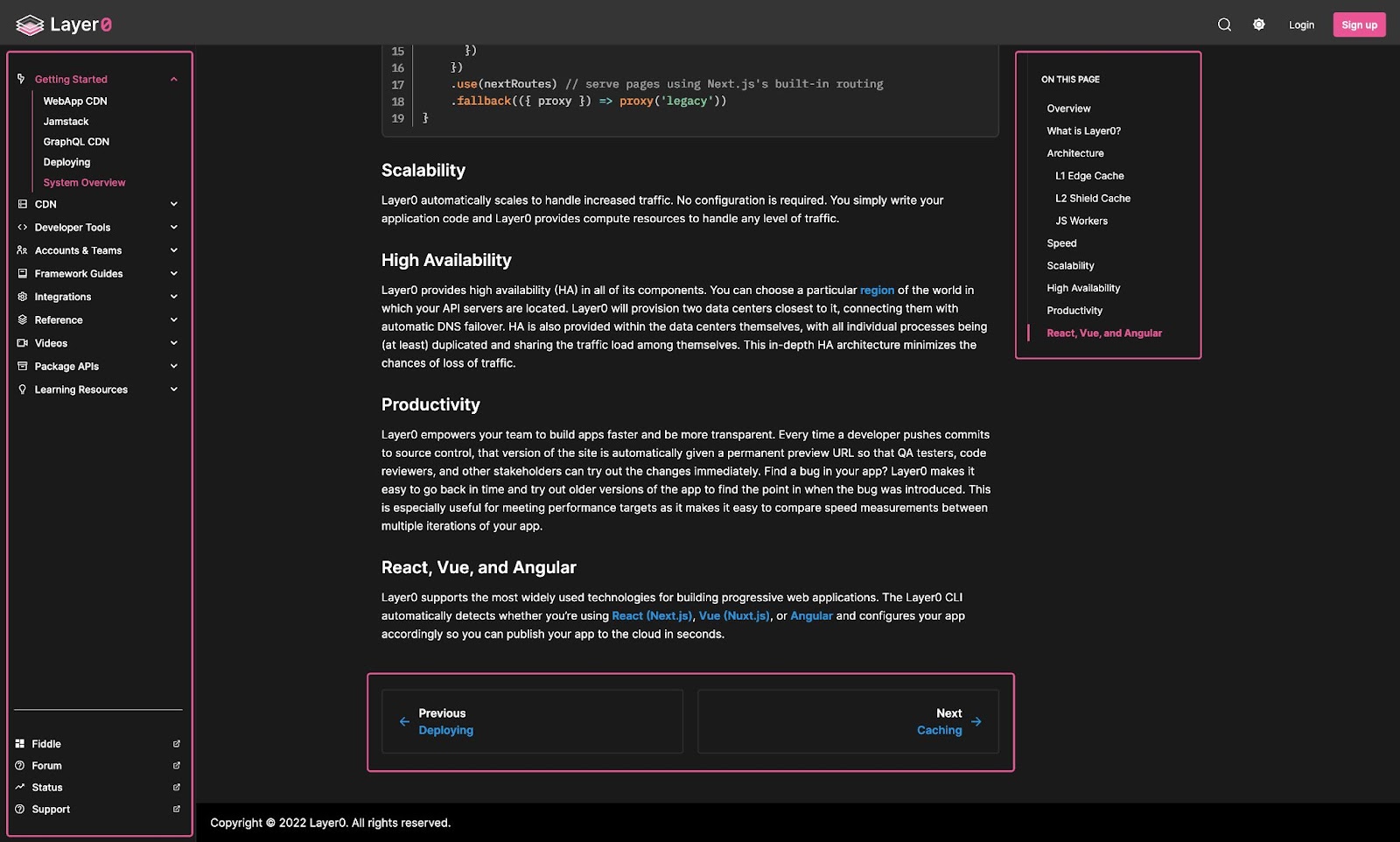1400x842 pixels.
Task: Click the Layer0 logo
Action: (x=64, y=25)
